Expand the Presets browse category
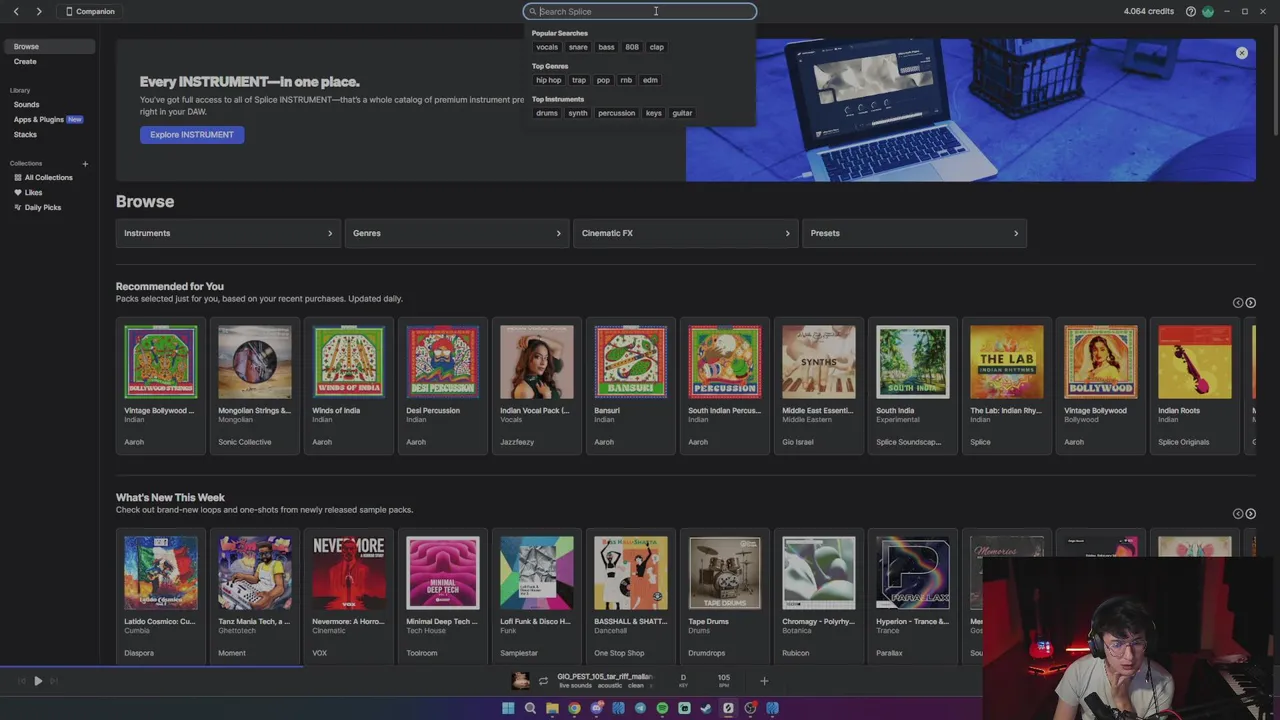Viewport: 1280px width, 720px height. tap(915, 233)
